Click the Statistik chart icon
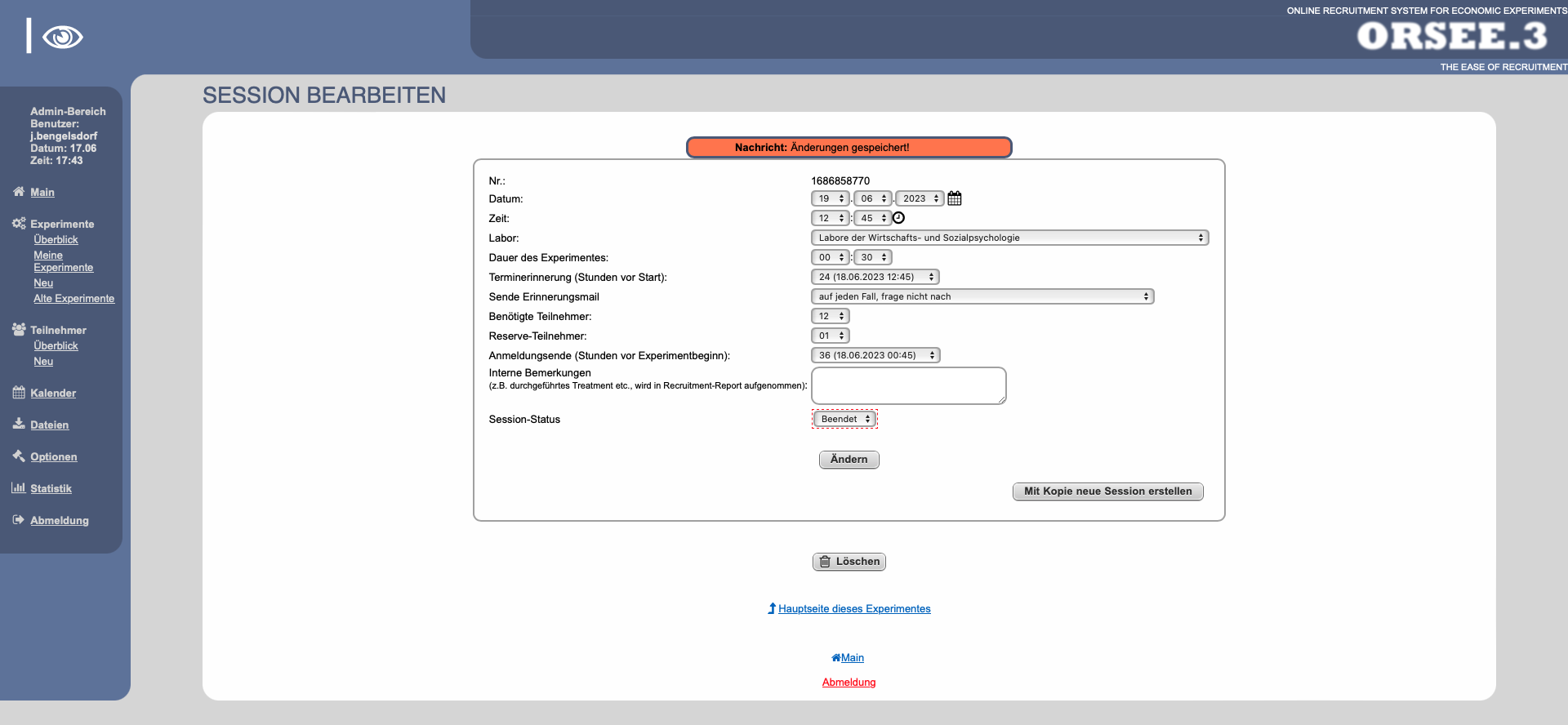The height and width of the screenshot is (725, 1568). coord(19,487)
